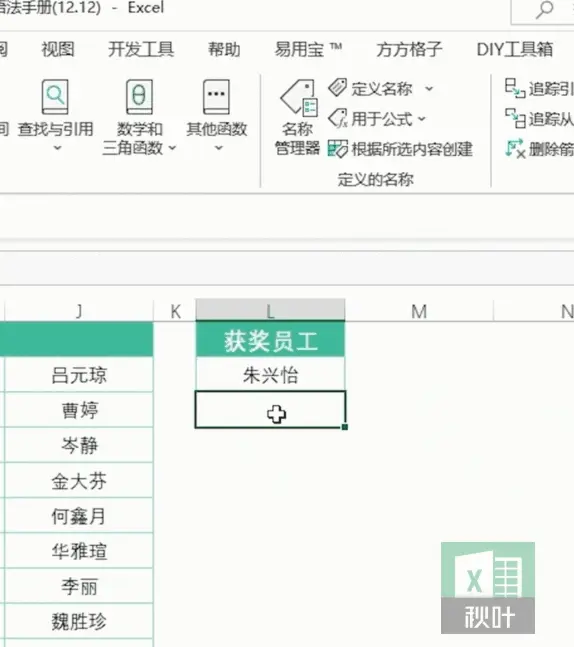
Task: Select the cell containing 李丽
Action: (79, 586)
